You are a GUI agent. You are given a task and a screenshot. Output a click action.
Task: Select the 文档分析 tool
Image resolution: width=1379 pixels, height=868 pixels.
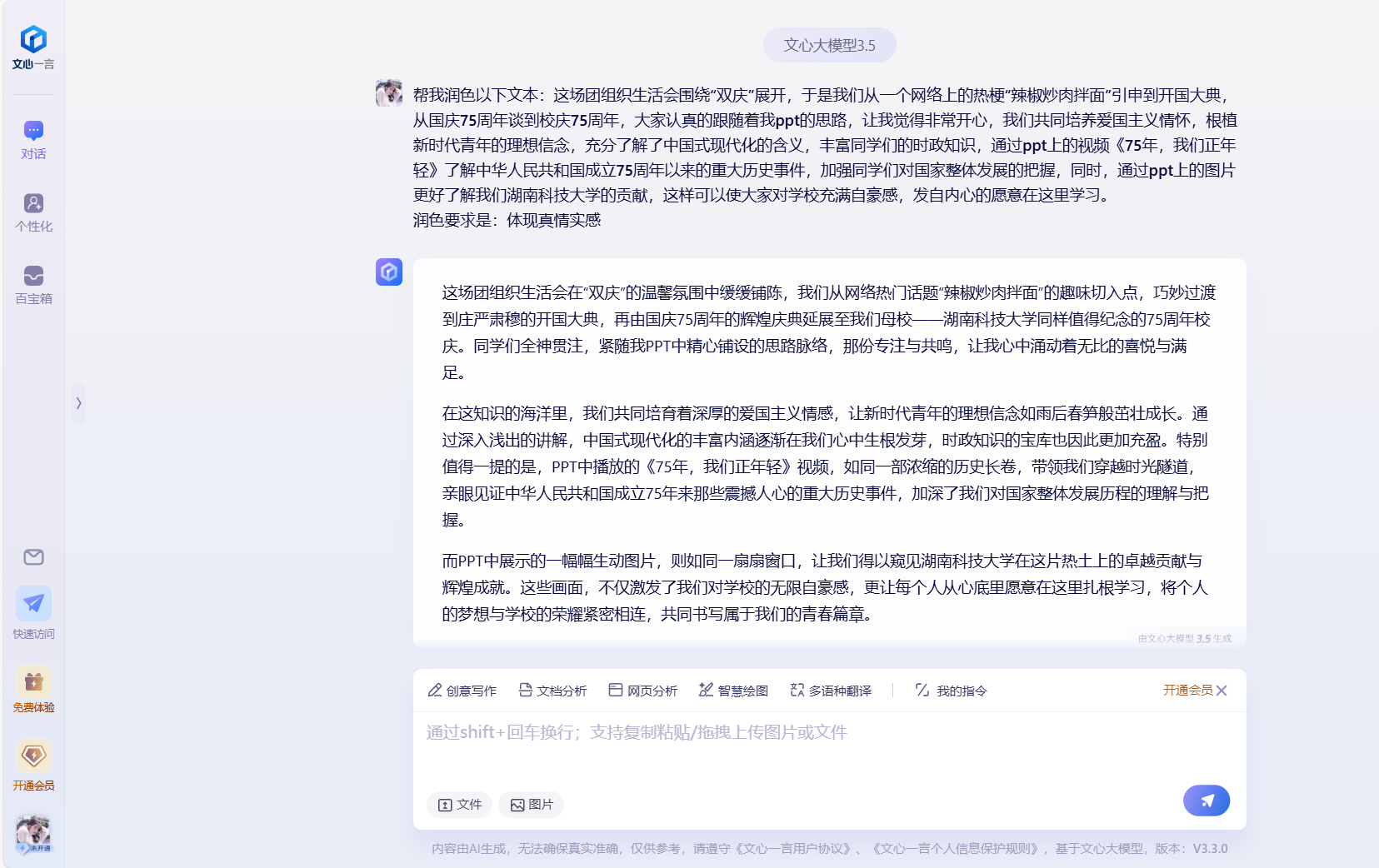click(553, 691)
